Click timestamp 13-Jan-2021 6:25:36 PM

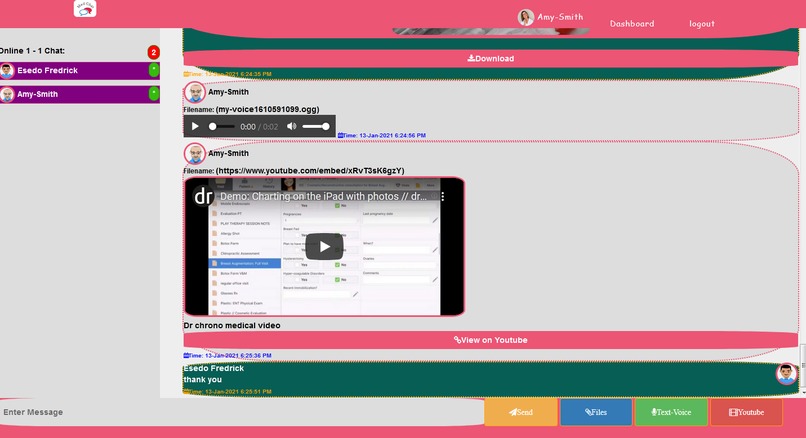pyautogui.click(x=227, y=355)
